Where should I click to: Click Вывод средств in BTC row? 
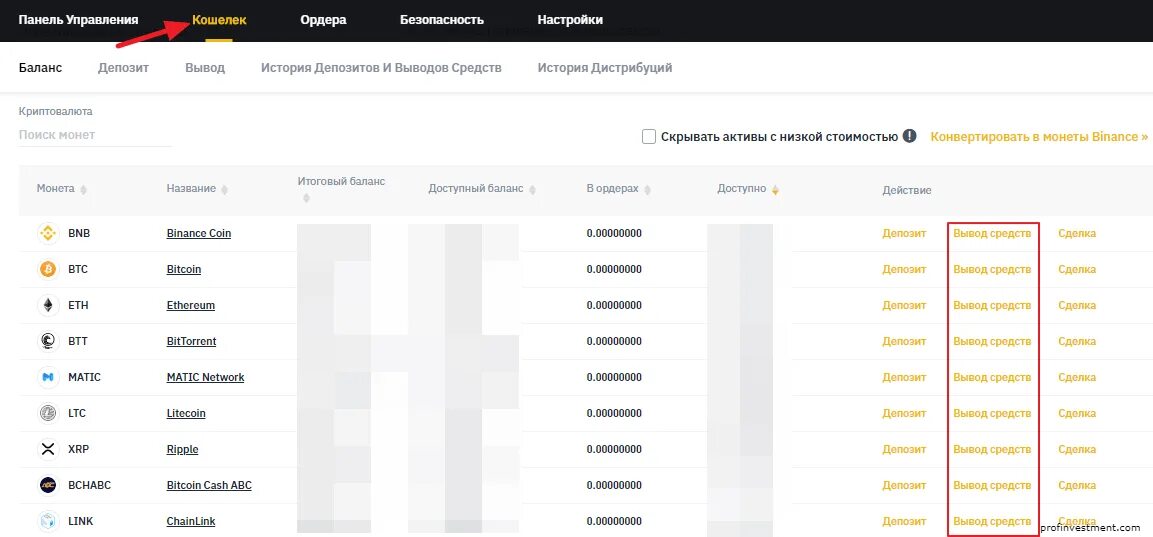click(992, 269)
